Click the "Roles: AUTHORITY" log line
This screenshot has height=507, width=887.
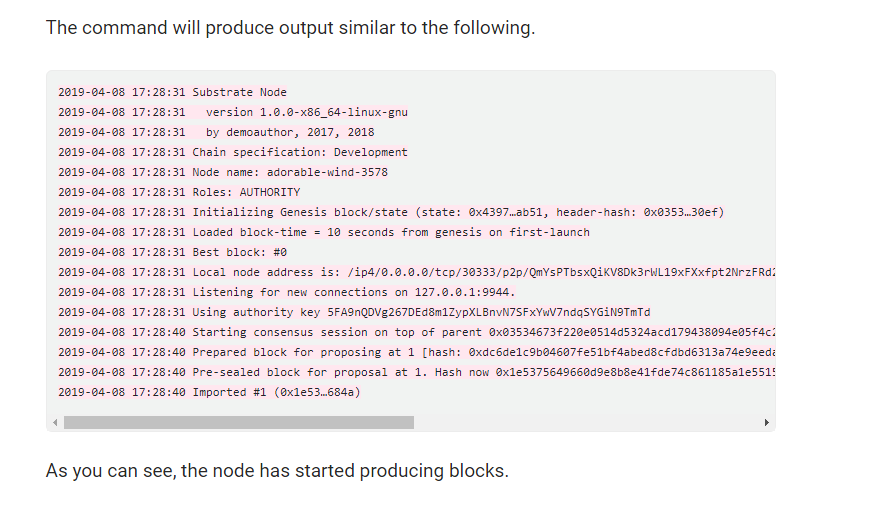click(x=246, y=192)
